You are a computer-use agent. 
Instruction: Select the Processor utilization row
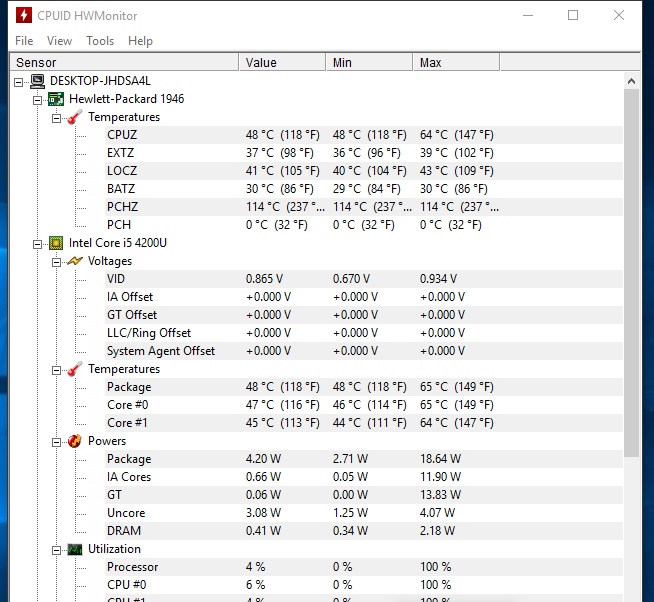tap(364, 567)
